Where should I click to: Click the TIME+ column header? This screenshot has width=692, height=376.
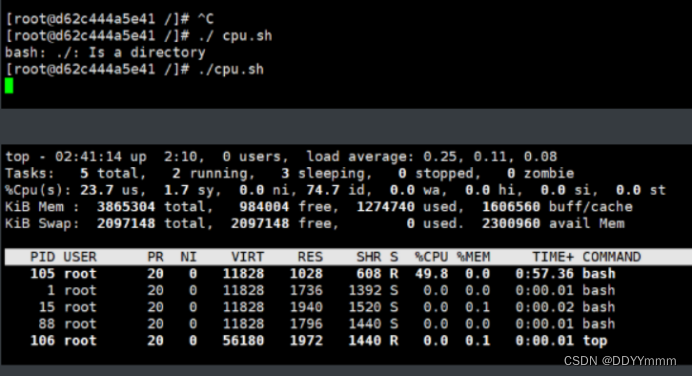tap(553, 257)
